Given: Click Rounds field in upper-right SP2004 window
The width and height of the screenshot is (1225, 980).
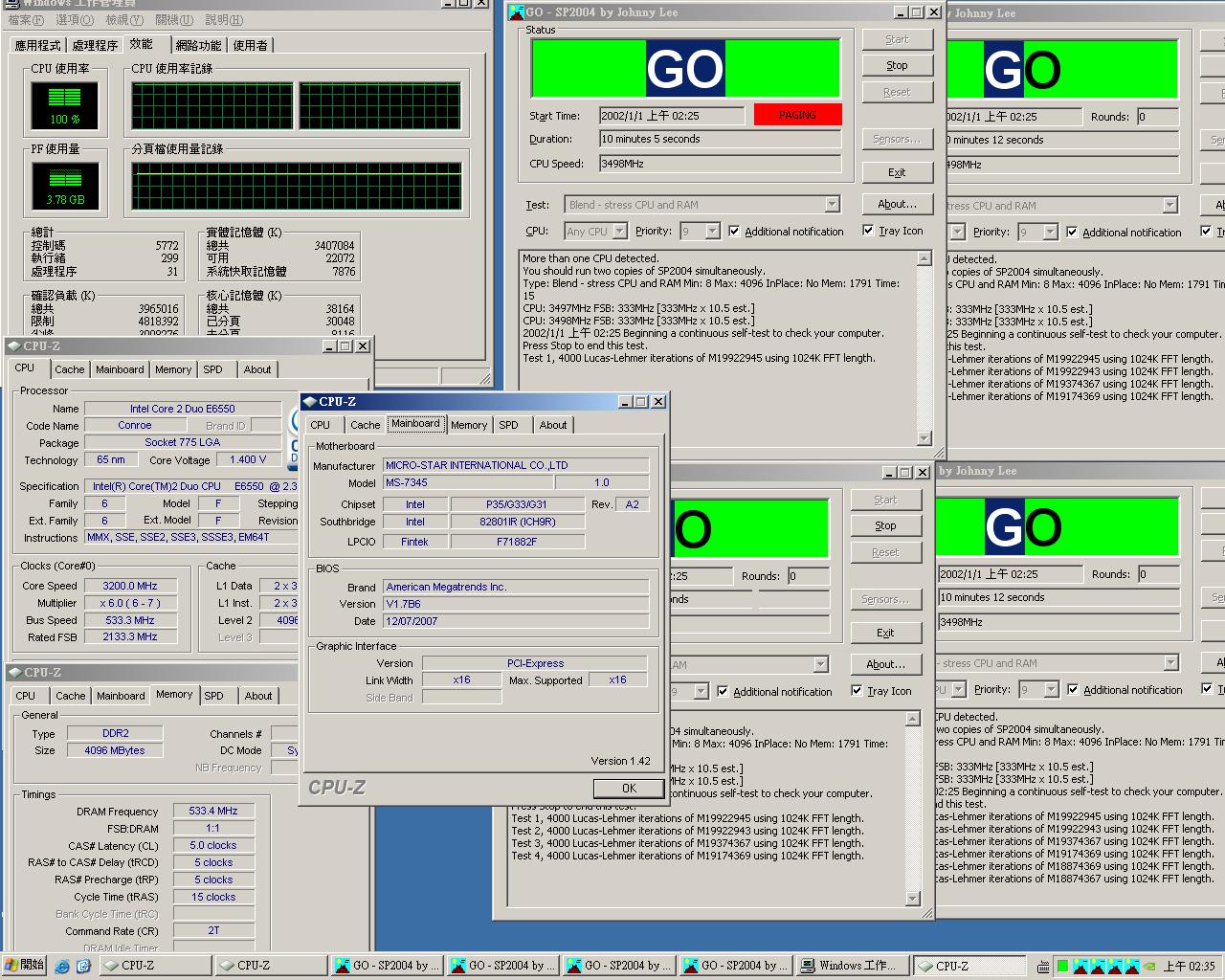Looking at the screenshot, I should tap(1157, 117).
